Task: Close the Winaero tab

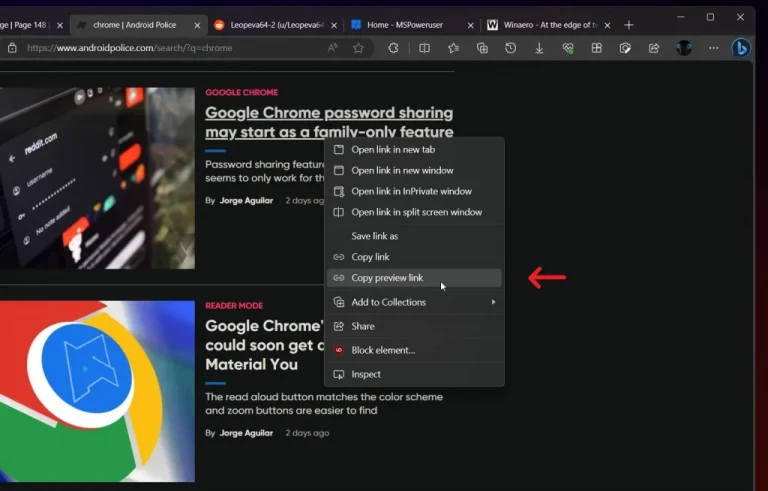Action: tap(608, 25)
